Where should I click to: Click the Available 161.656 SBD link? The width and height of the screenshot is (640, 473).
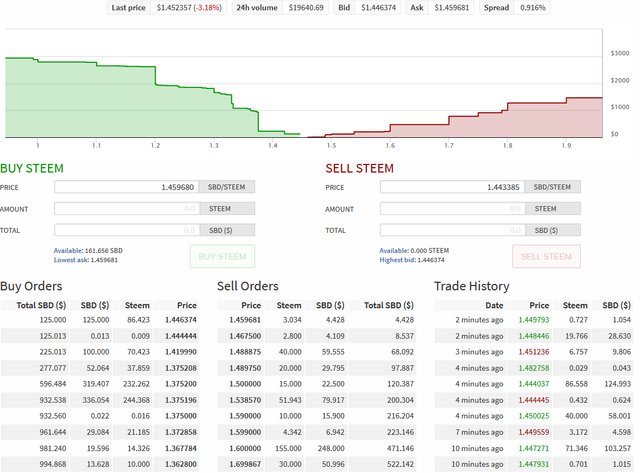pos(88,251)
